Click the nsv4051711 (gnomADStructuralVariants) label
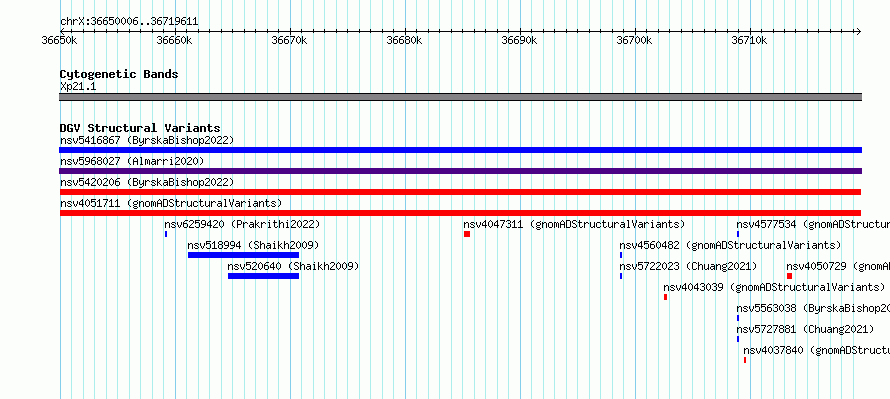 pos(171,203)
